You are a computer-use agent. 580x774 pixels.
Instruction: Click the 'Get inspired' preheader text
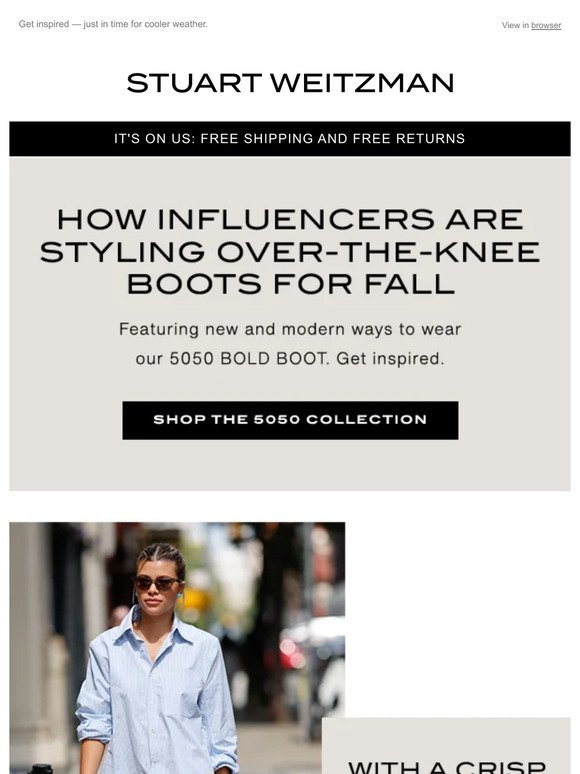pos(113,24)
